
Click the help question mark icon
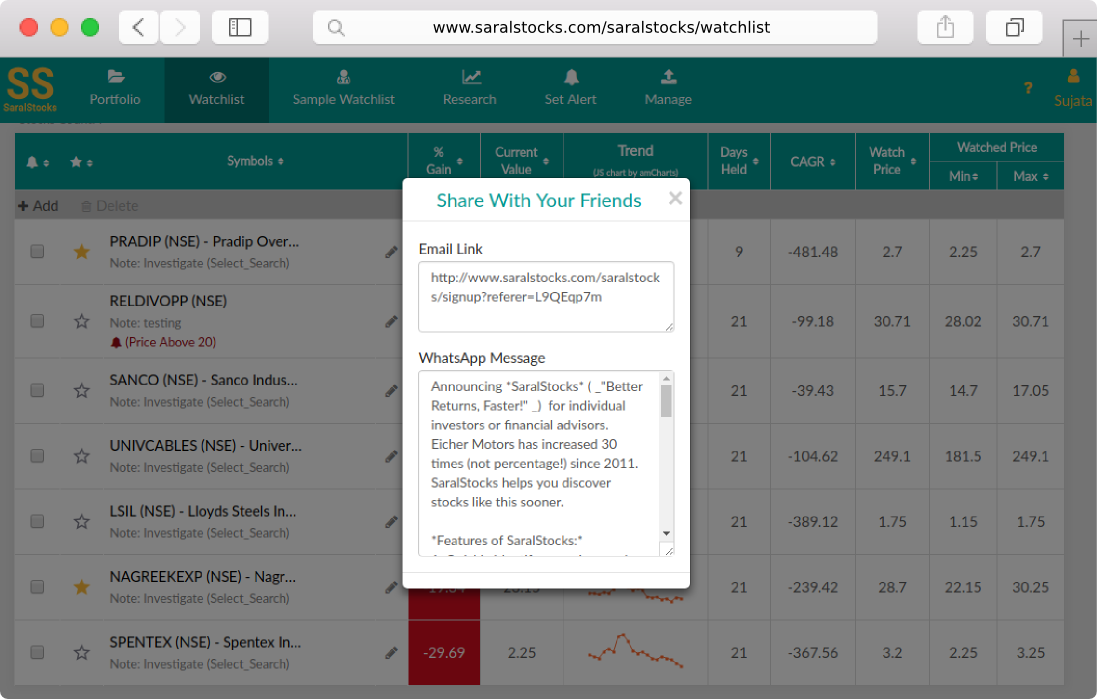1028,88
